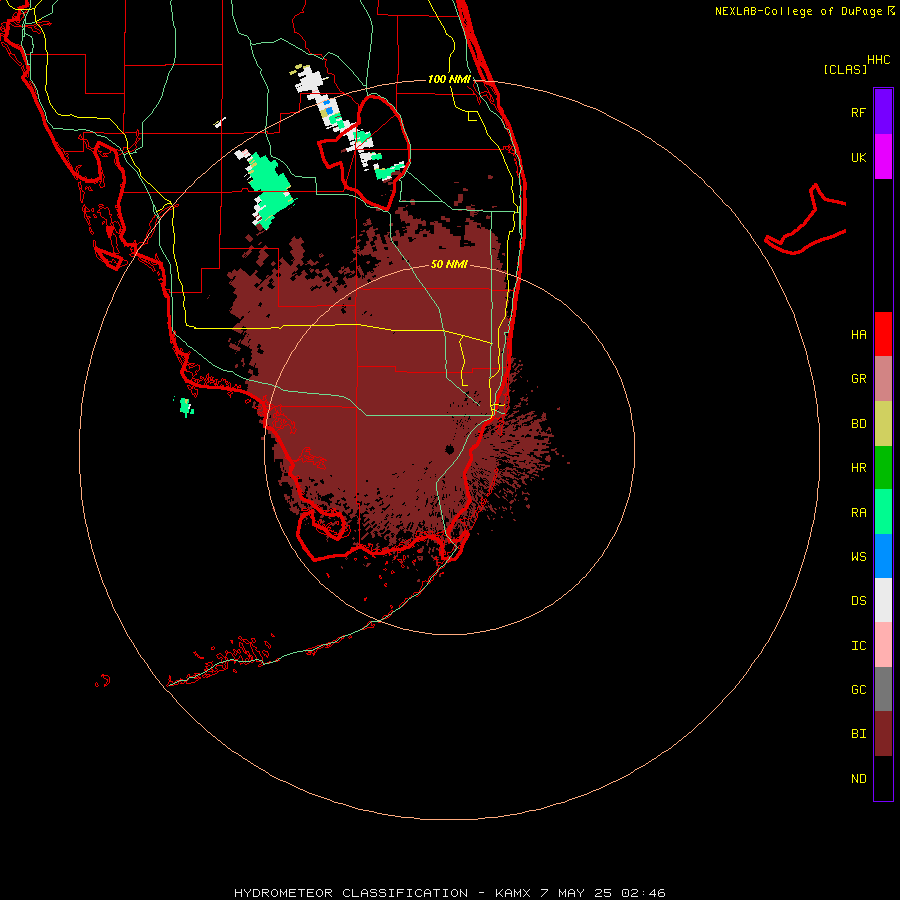Click the GR legend label
Screen dimensions: 900x900
(858, 379)
